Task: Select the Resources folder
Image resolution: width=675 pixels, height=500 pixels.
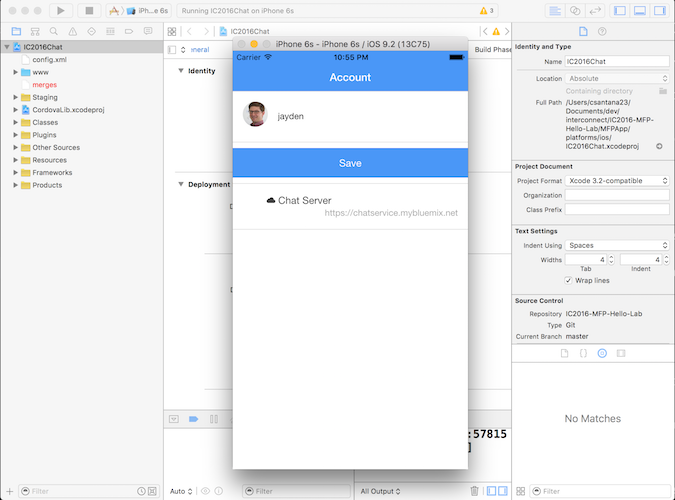Action: [50, 160]
